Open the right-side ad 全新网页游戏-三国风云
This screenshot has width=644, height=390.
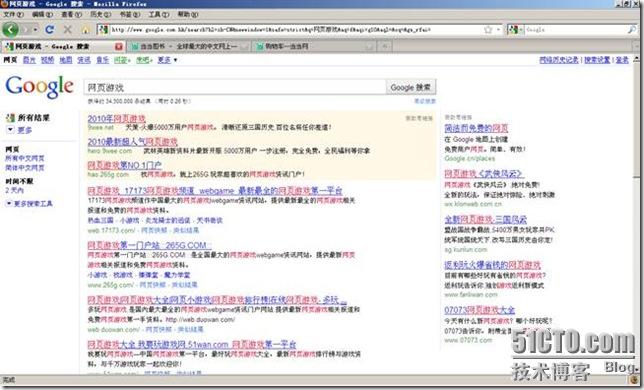click(485, 220)
